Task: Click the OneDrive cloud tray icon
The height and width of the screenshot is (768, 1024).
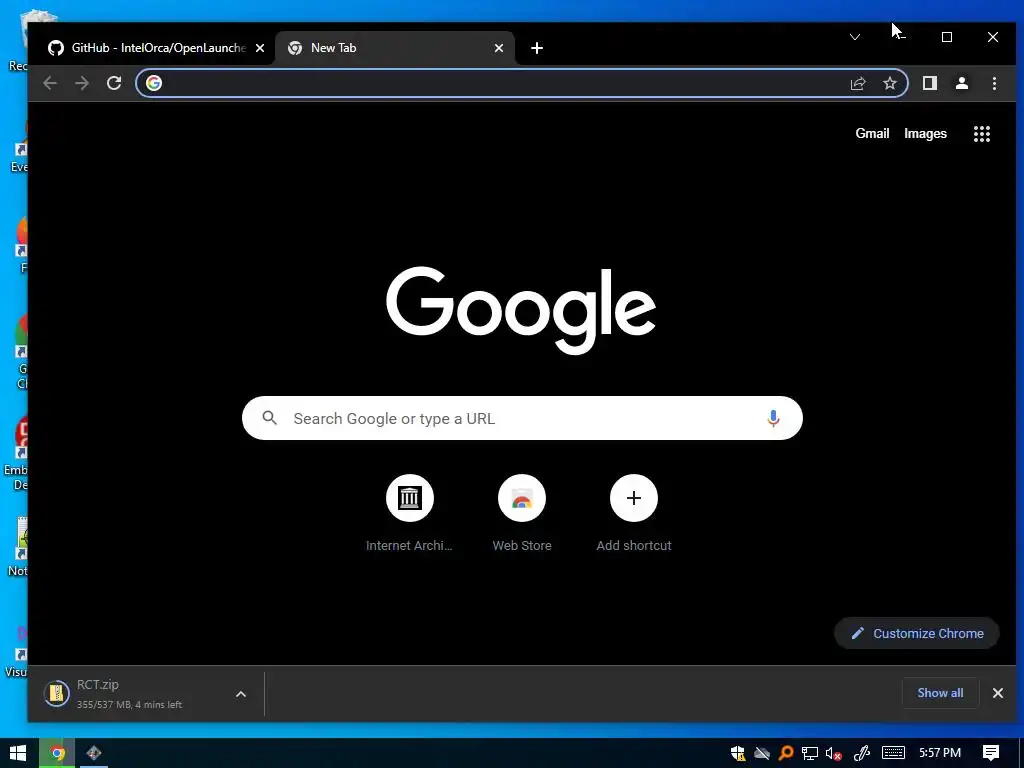Action: coord(761,753)
